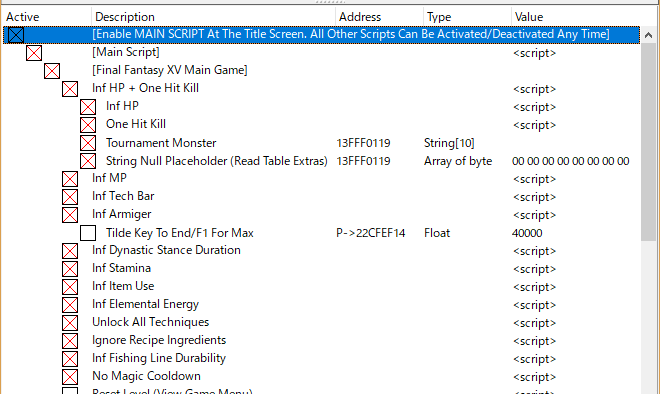The image size is (660, 394).
Task: Select the Inf HP + One Hit Kill label
Action: click(145, 88)
